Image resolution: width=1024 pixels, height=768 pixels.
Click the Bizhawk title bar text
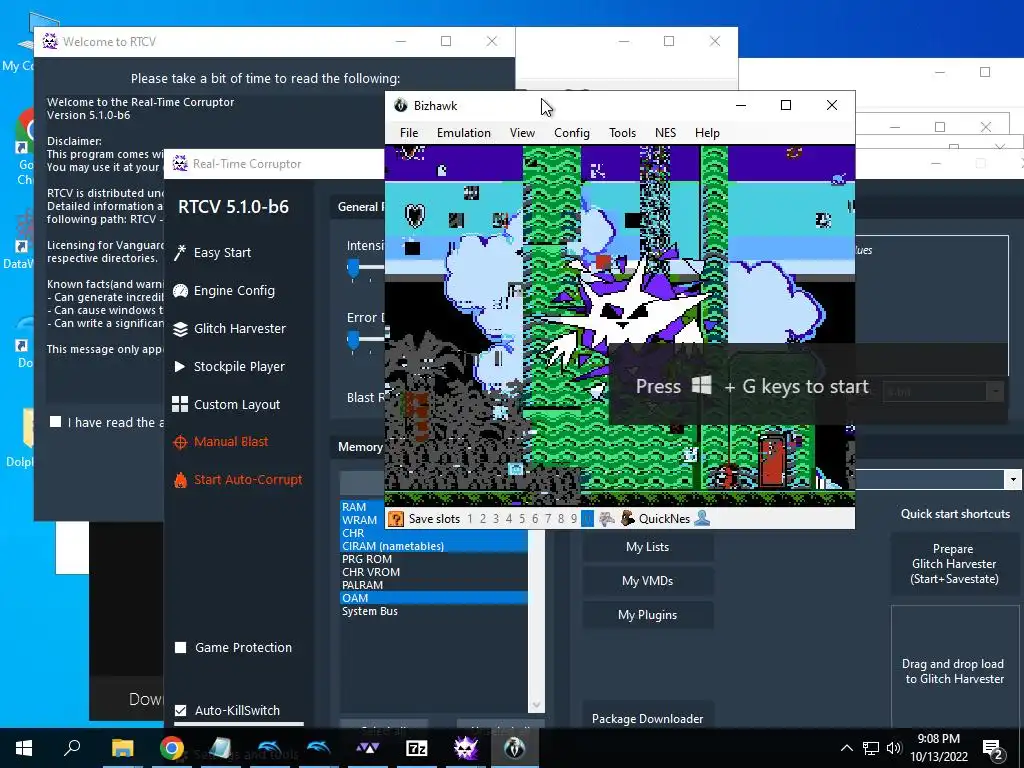coord(435,106)
